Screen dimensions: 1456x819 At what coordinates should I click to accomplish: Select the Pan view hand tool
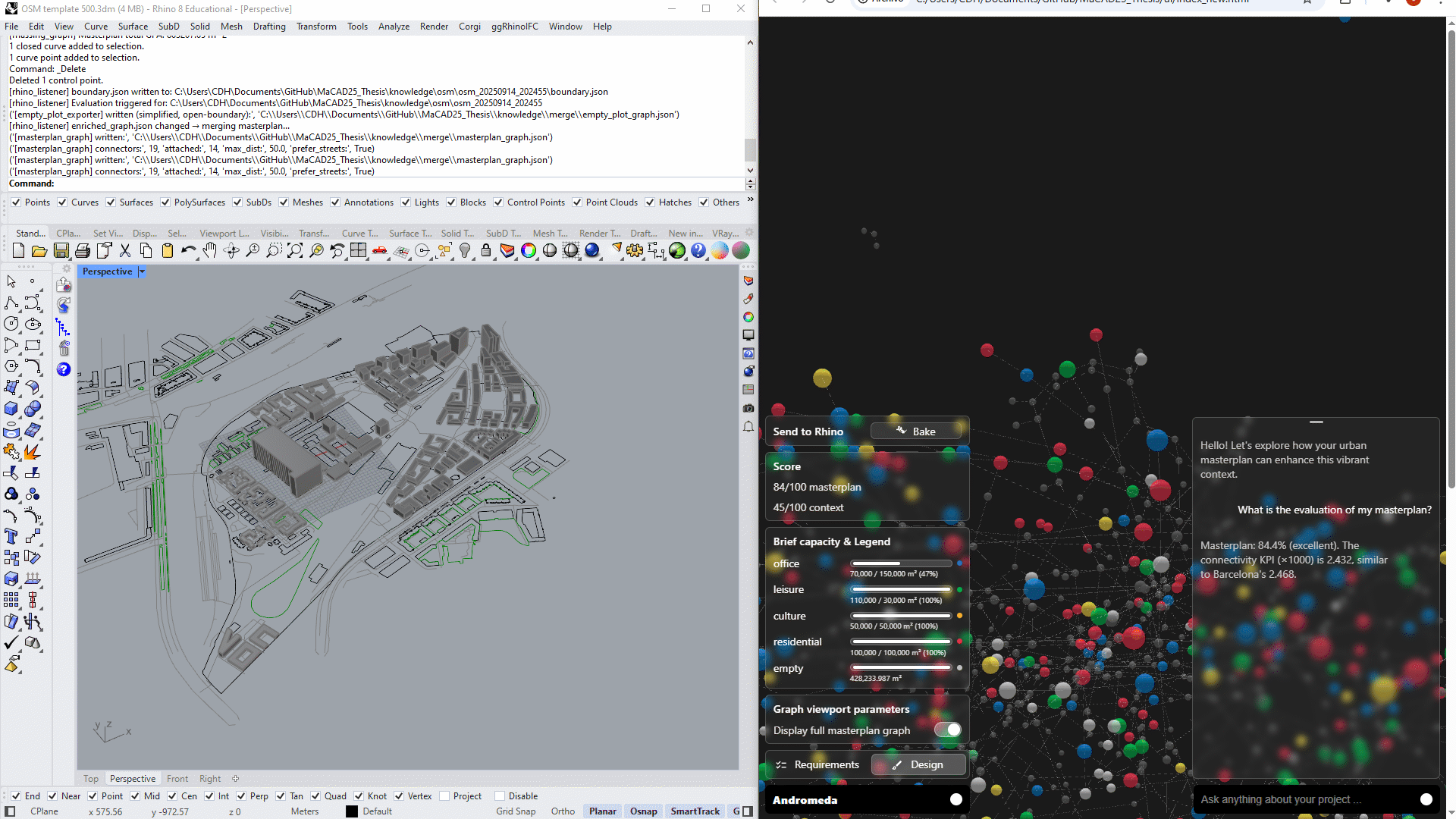(210, 251)
